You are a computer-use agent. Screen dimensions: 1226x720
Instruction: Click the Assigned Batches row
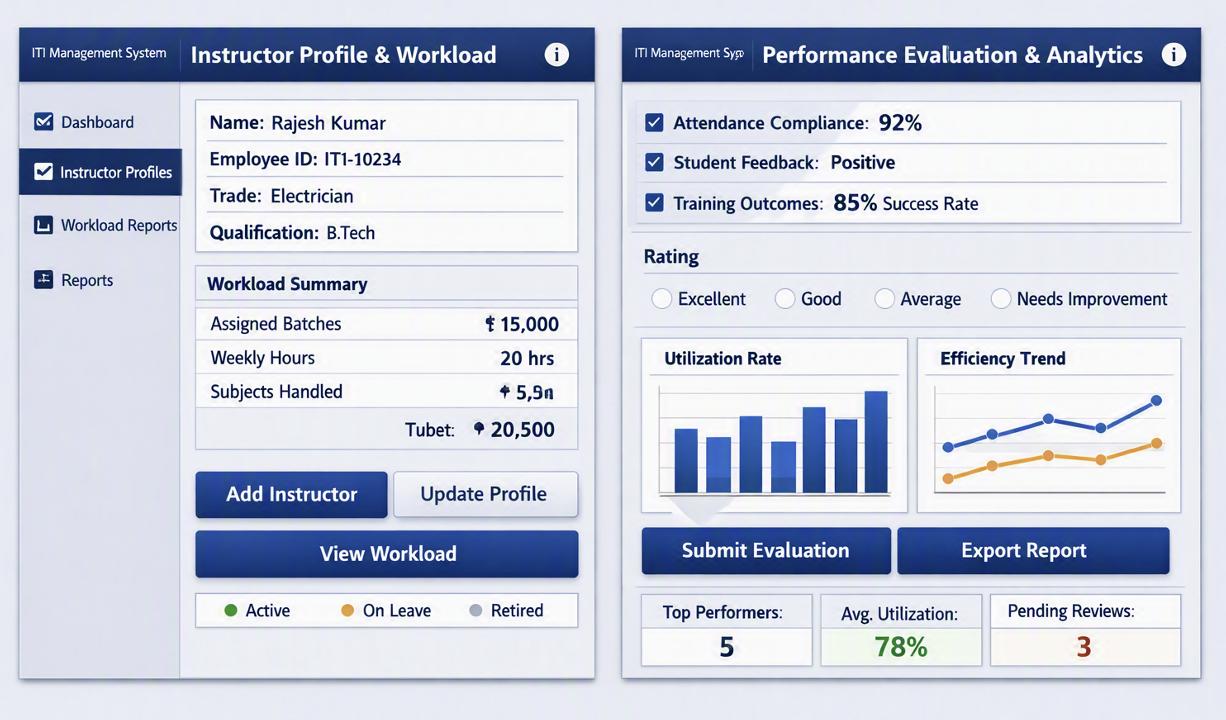pyautogui.click(x=386, y=324)
